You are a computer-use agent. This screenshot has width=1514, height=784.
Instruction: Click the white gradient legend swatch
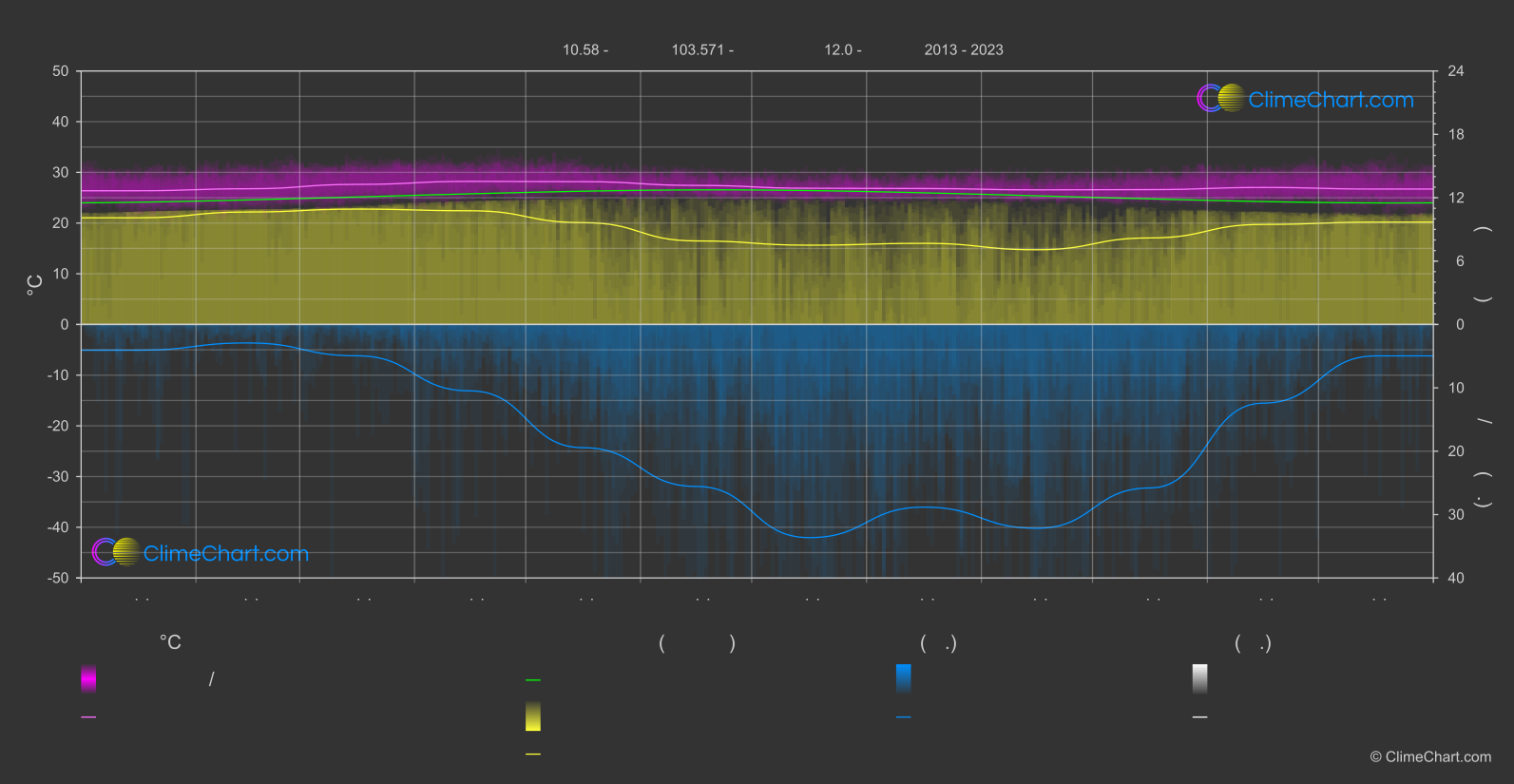[1200, 679]
